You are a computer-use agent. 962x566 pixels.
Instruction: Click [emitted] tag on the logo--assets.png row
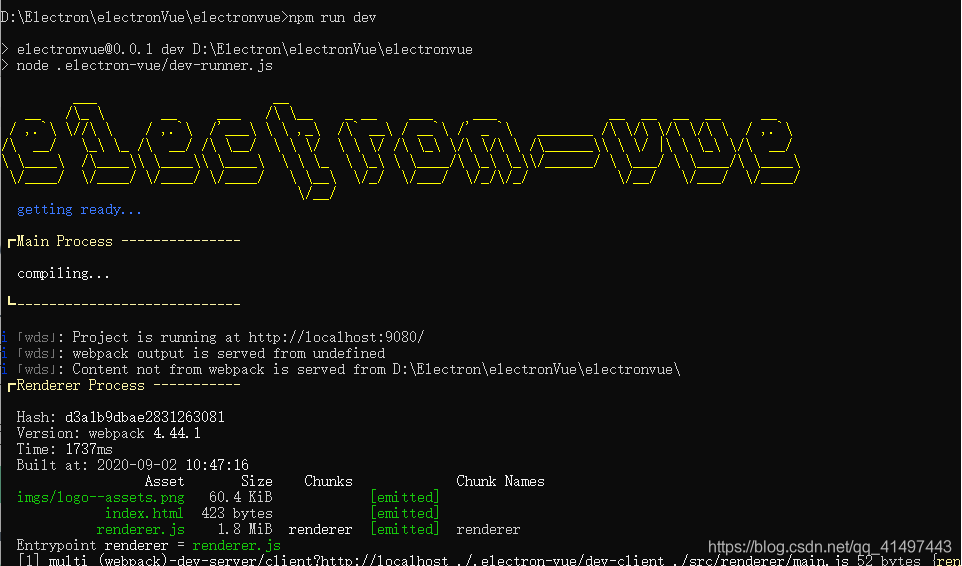405,497
